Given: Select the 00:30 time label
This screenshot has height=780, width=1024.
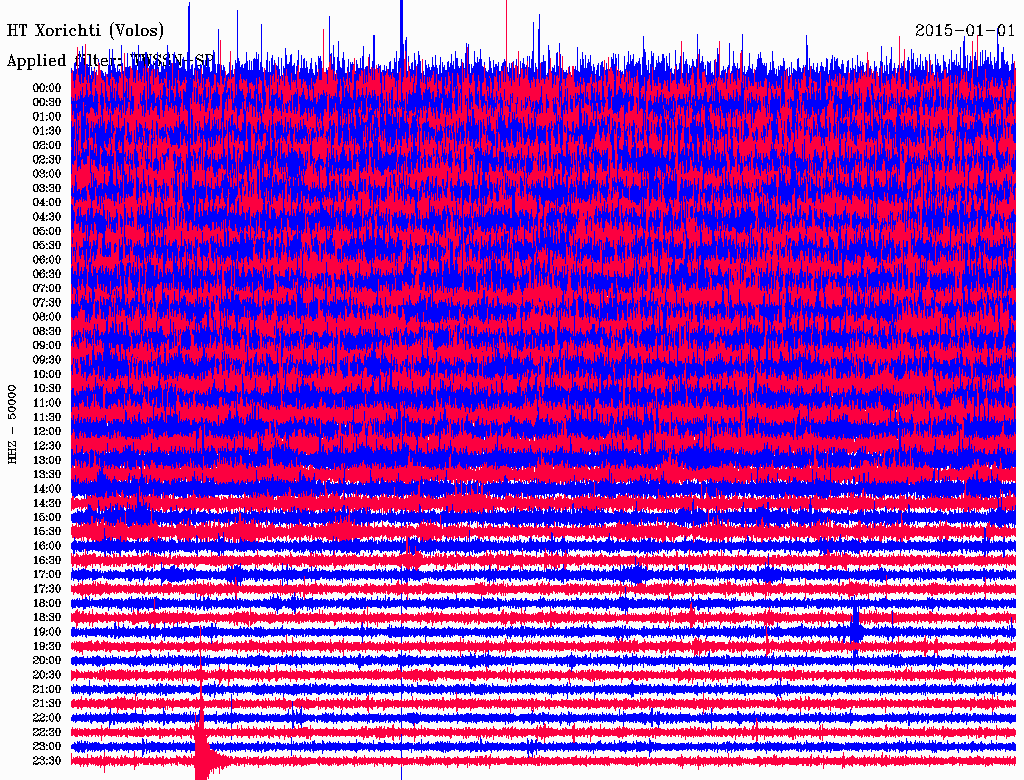Looking at the screenshot, I should point(47,102).
